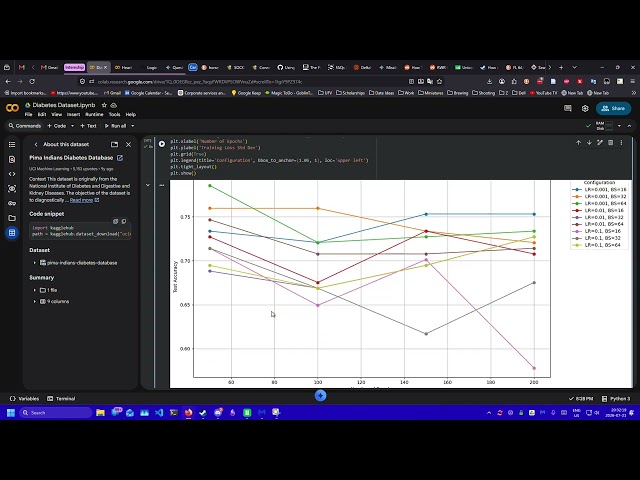Expand the 1 file summary row
Image resolution: width=640 pixels, height=480 pixels.
[35, 290]
